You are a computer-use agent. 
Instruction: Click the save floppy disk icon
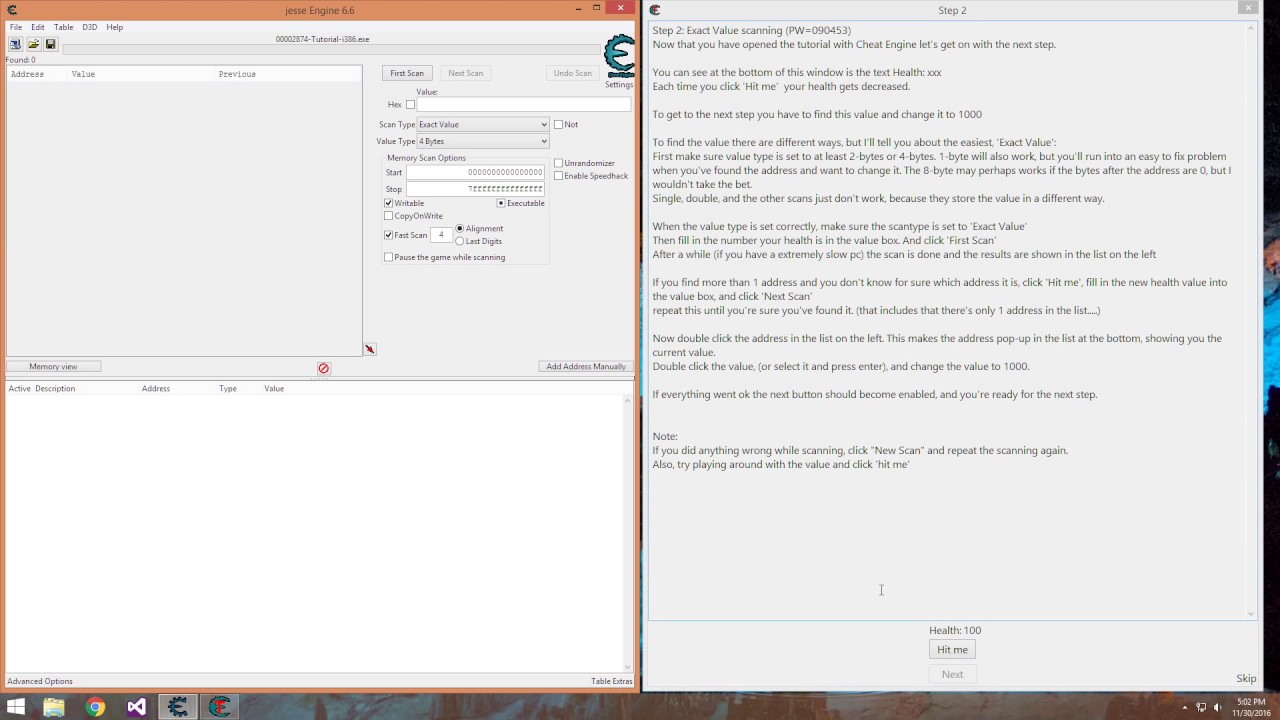[50, 44]
